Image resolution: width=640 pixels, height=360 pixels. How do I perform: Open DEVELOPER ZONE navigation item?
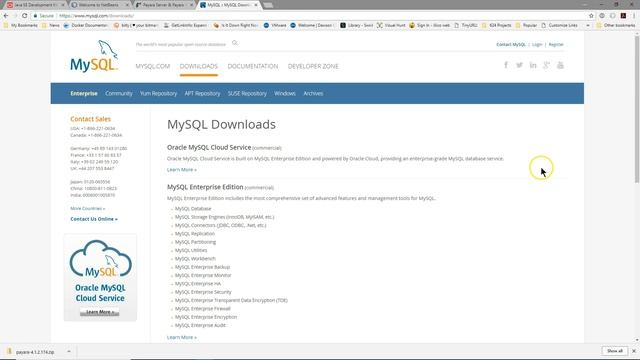coord(313,66)
